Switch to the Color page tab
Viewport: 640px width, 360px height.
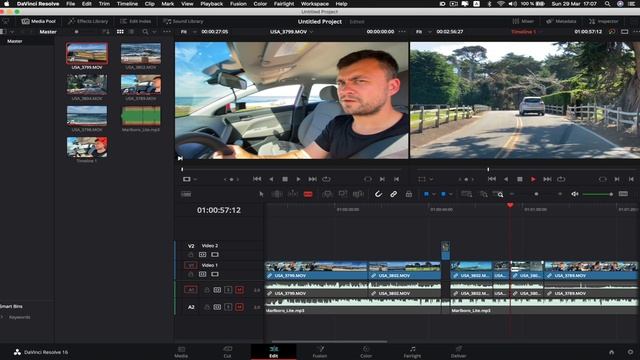[x=366, y=351]
